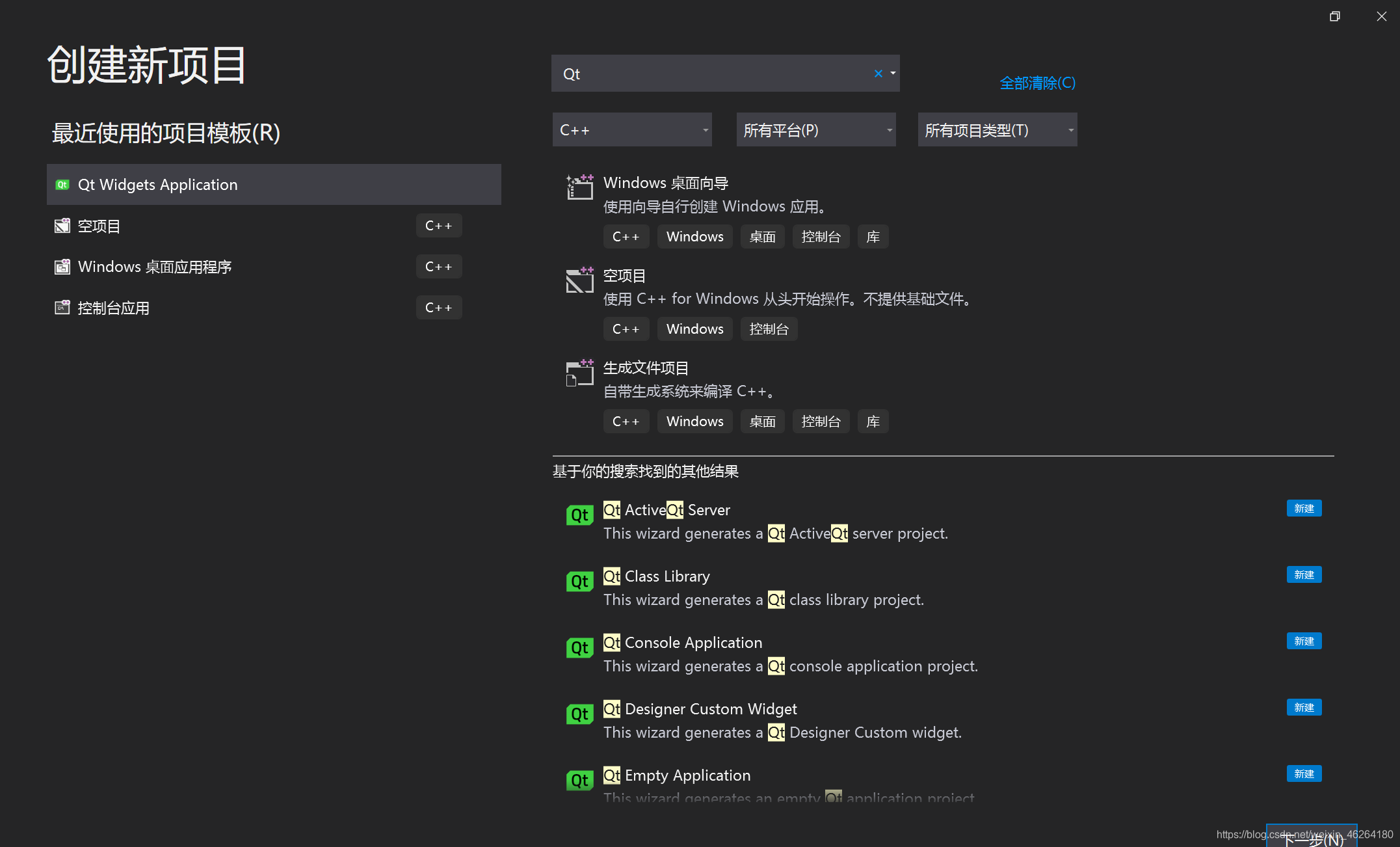Open the 所有平台(P) platform dropdown
The width and height of the screenshot is (1400, 847).
click(x=816, y=129)
